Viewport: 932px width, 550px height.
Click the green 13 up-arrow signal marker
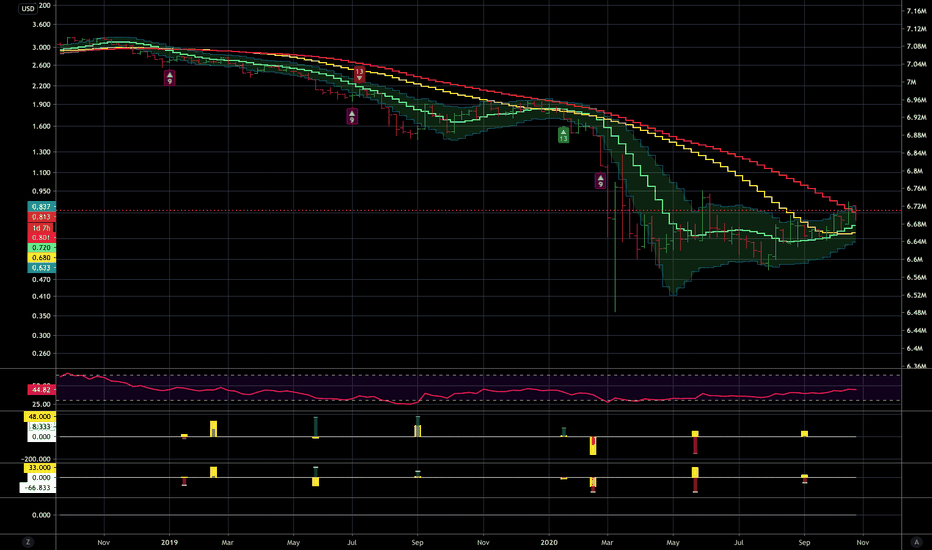[563, 135]
